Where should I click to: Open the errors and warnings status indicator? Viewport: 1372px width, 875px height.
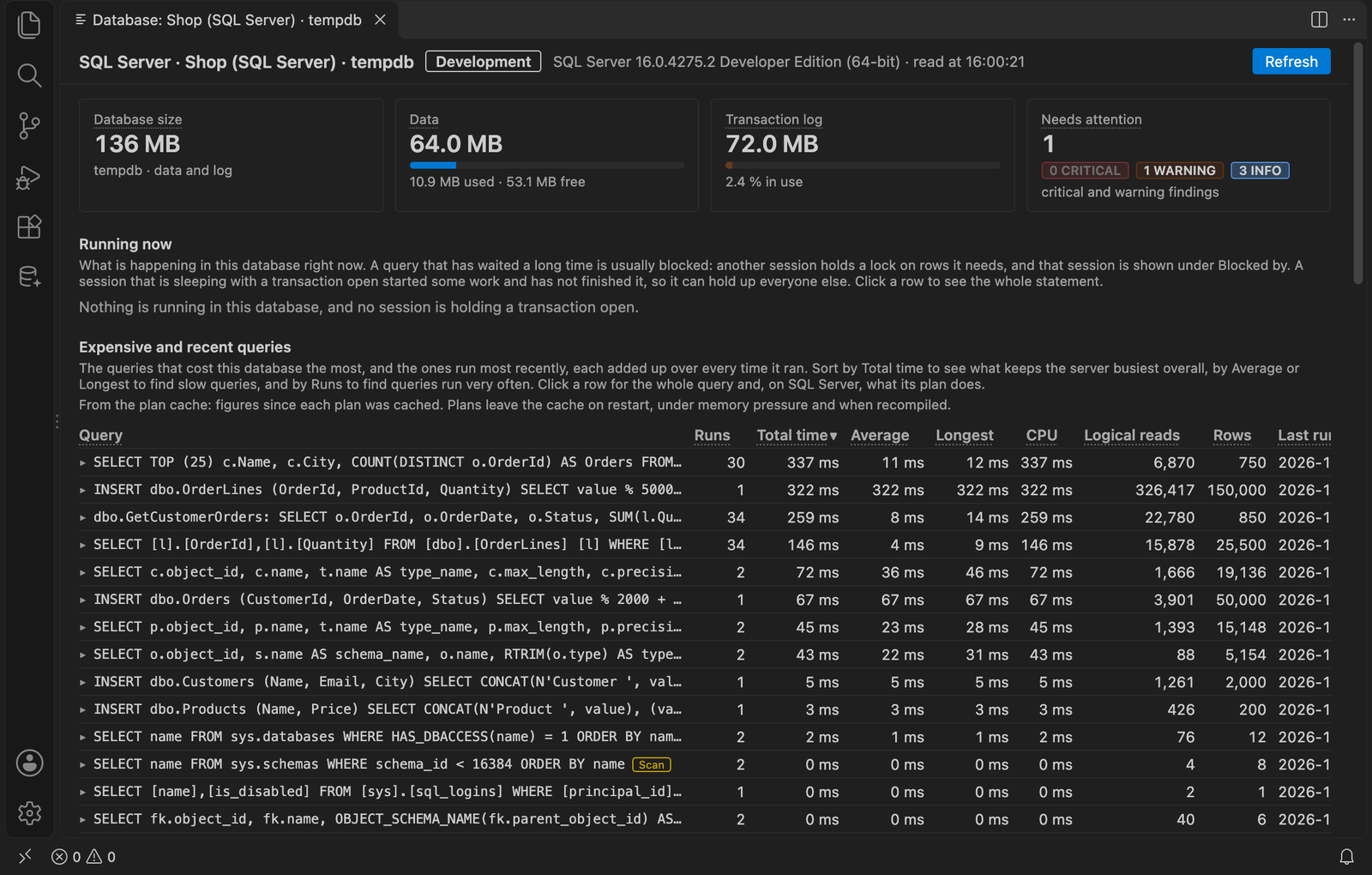click(x=83, y=856)
